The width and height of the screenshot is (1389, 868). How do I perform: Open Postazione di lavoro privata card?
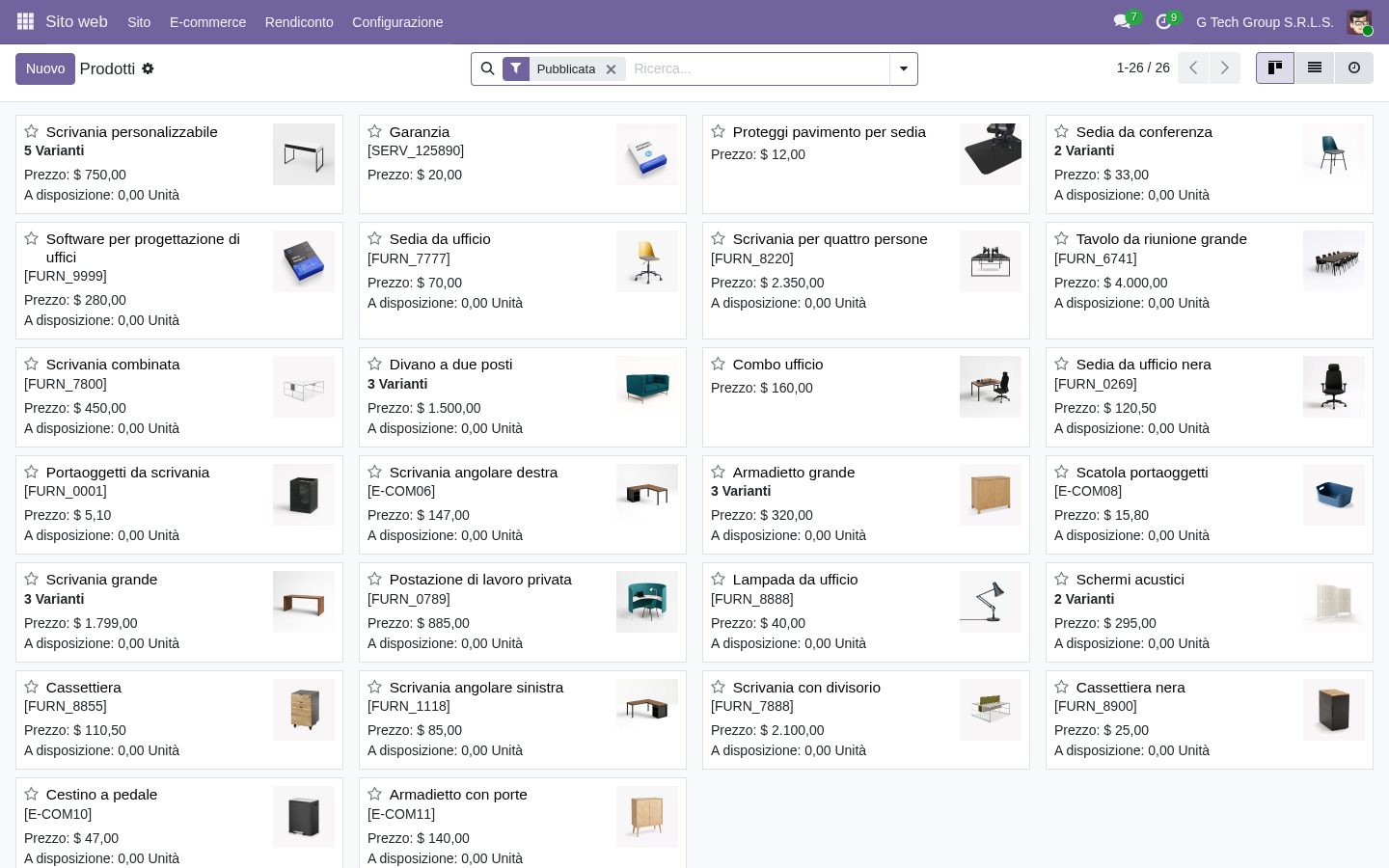coord(523,612)
